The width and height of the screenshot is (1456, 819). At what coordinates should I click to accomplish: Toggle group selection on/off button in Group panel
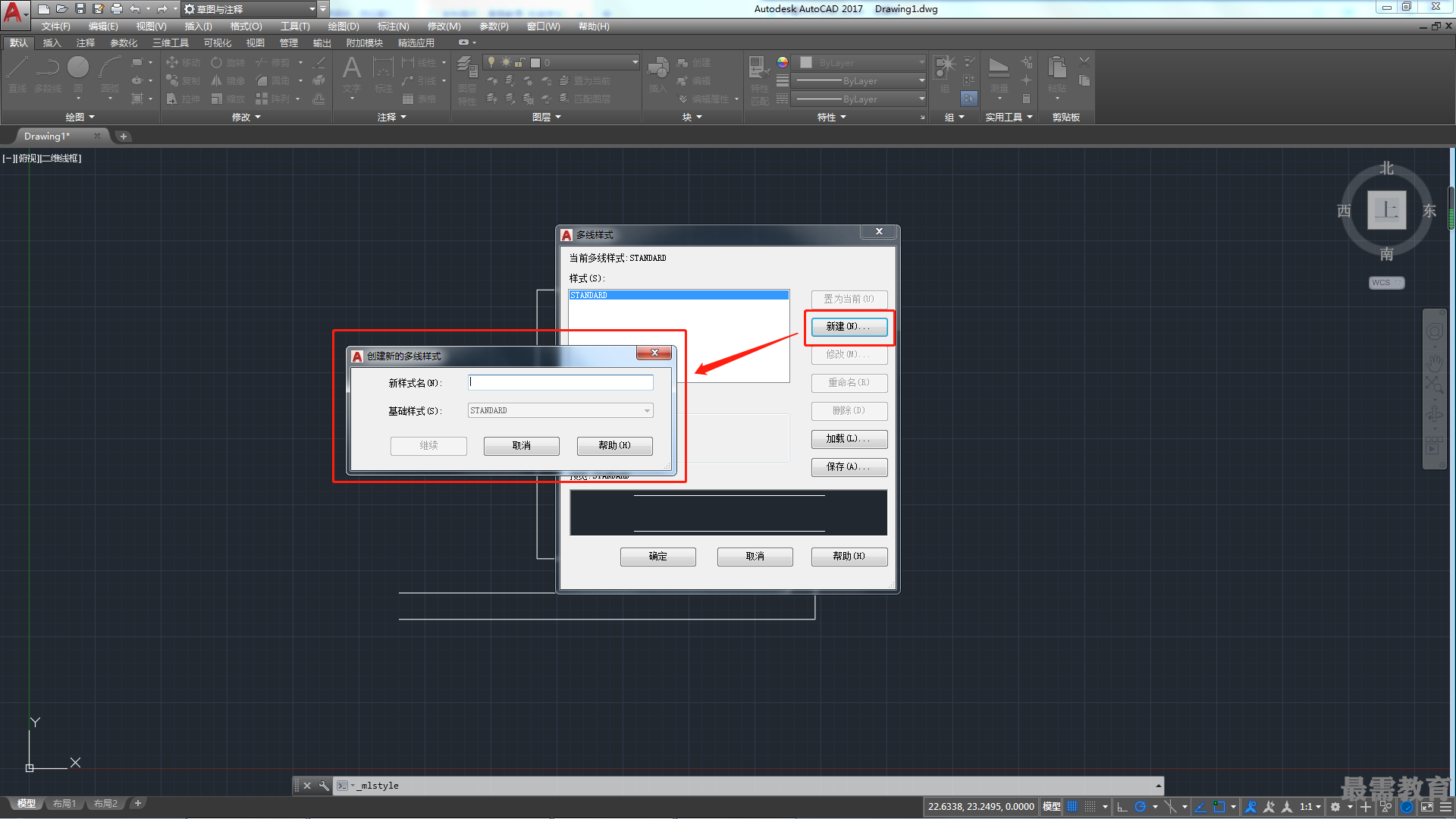969,99
